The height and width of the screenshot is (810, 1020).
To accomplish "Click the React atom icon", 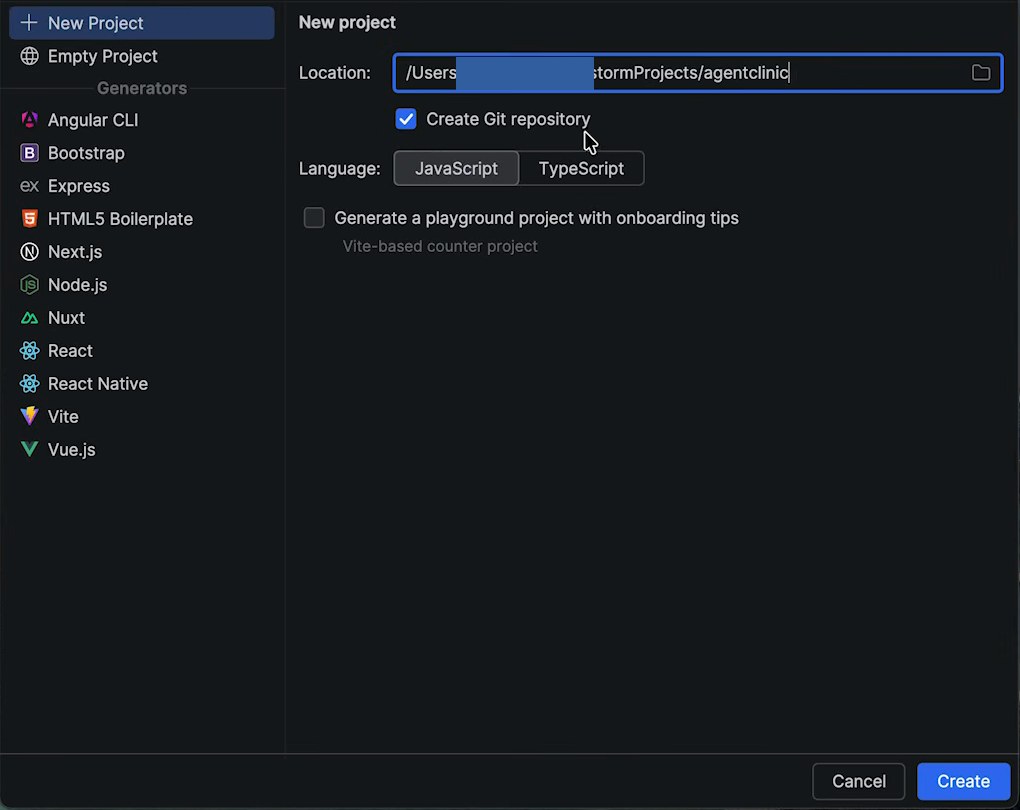I will (x=29, y=351).
